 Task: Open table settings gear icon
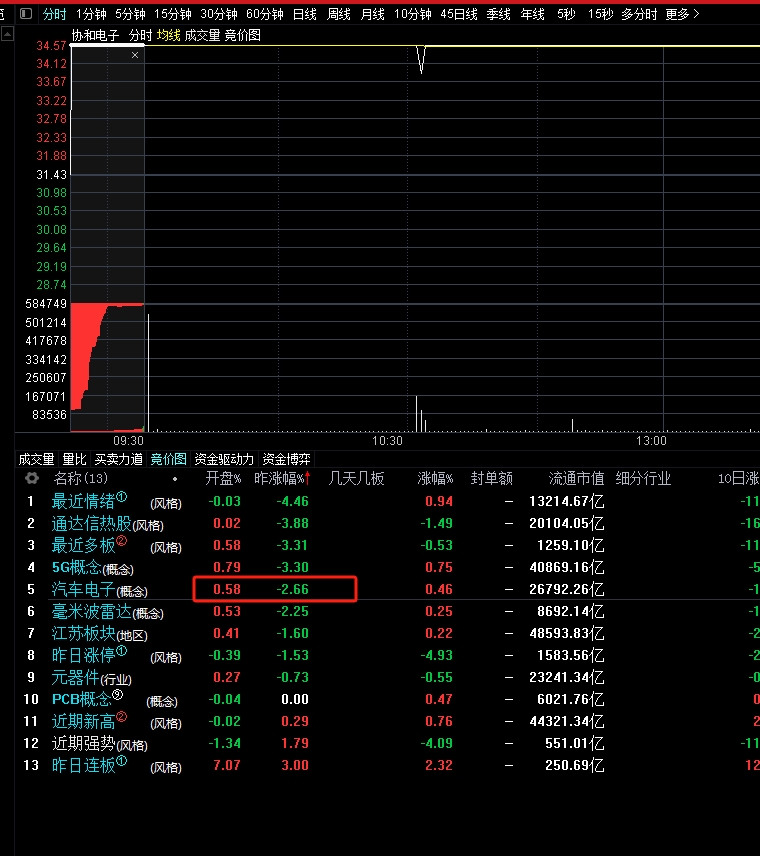click(x=32, y=479)
